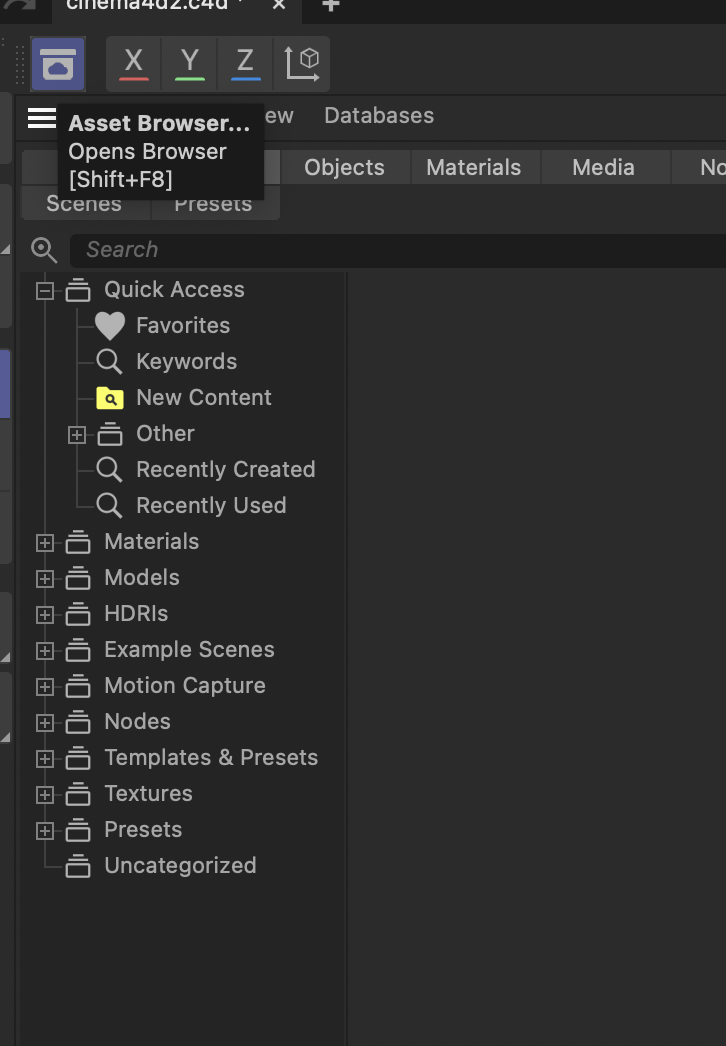Toggle the X axis lock
Screen dimensions: 726x1046
(x=133, y=63)
